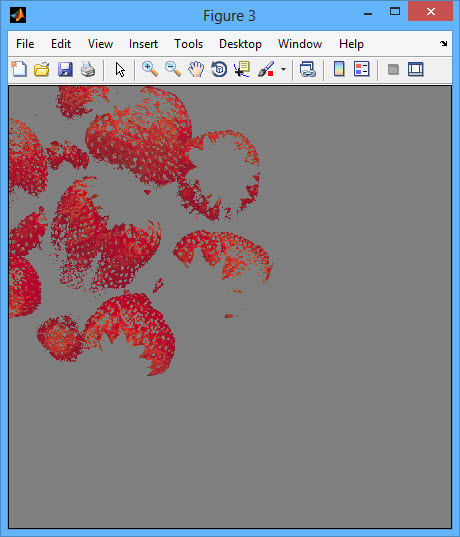Print the figure using printer icon
The width and height of the screenshot is (460, 537).
[x=88, y=69]
